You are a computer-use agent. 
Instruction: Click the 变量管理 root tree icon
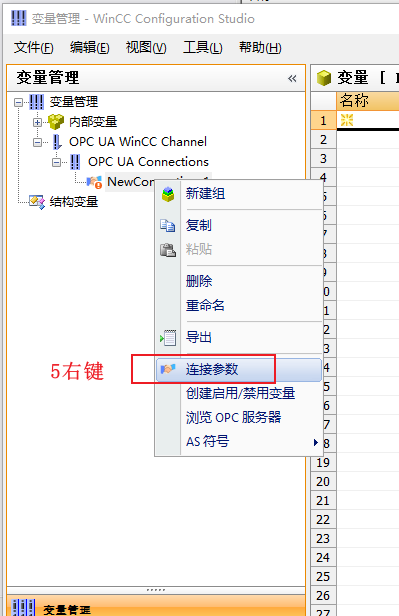pyautogui.click(x=37, y=102)
